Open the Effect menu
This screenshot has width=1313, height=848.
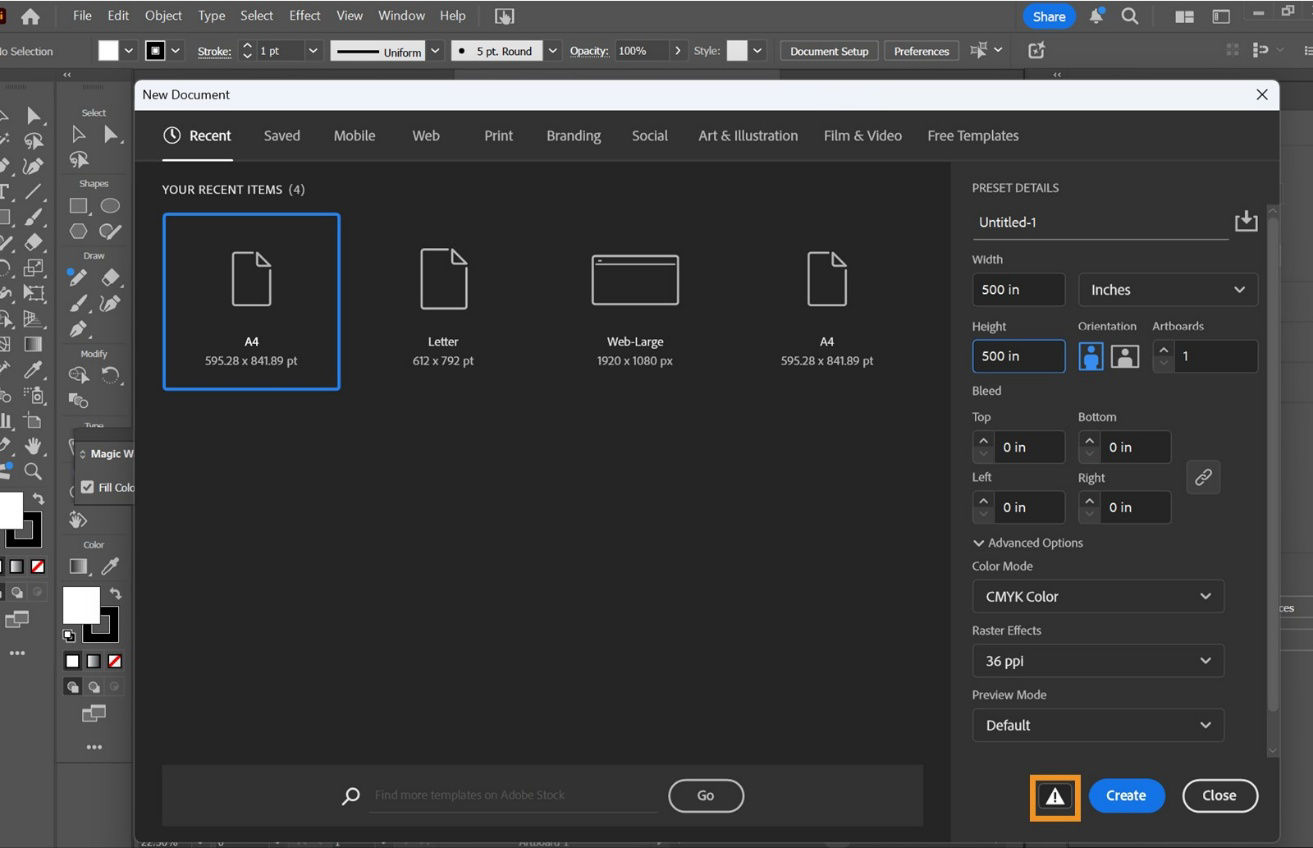(x=304, y=15)
